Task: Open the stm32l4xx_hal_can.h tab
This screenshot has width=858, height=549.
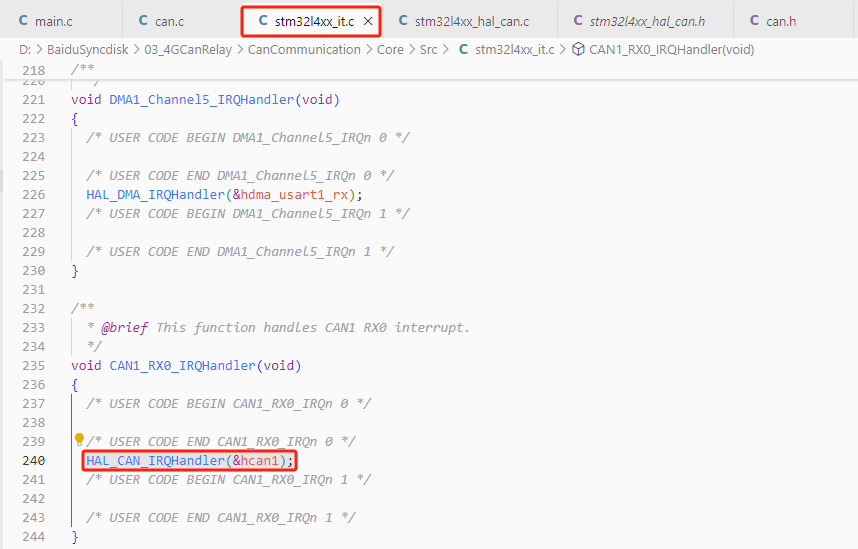Action: click(x=647, y=21)
